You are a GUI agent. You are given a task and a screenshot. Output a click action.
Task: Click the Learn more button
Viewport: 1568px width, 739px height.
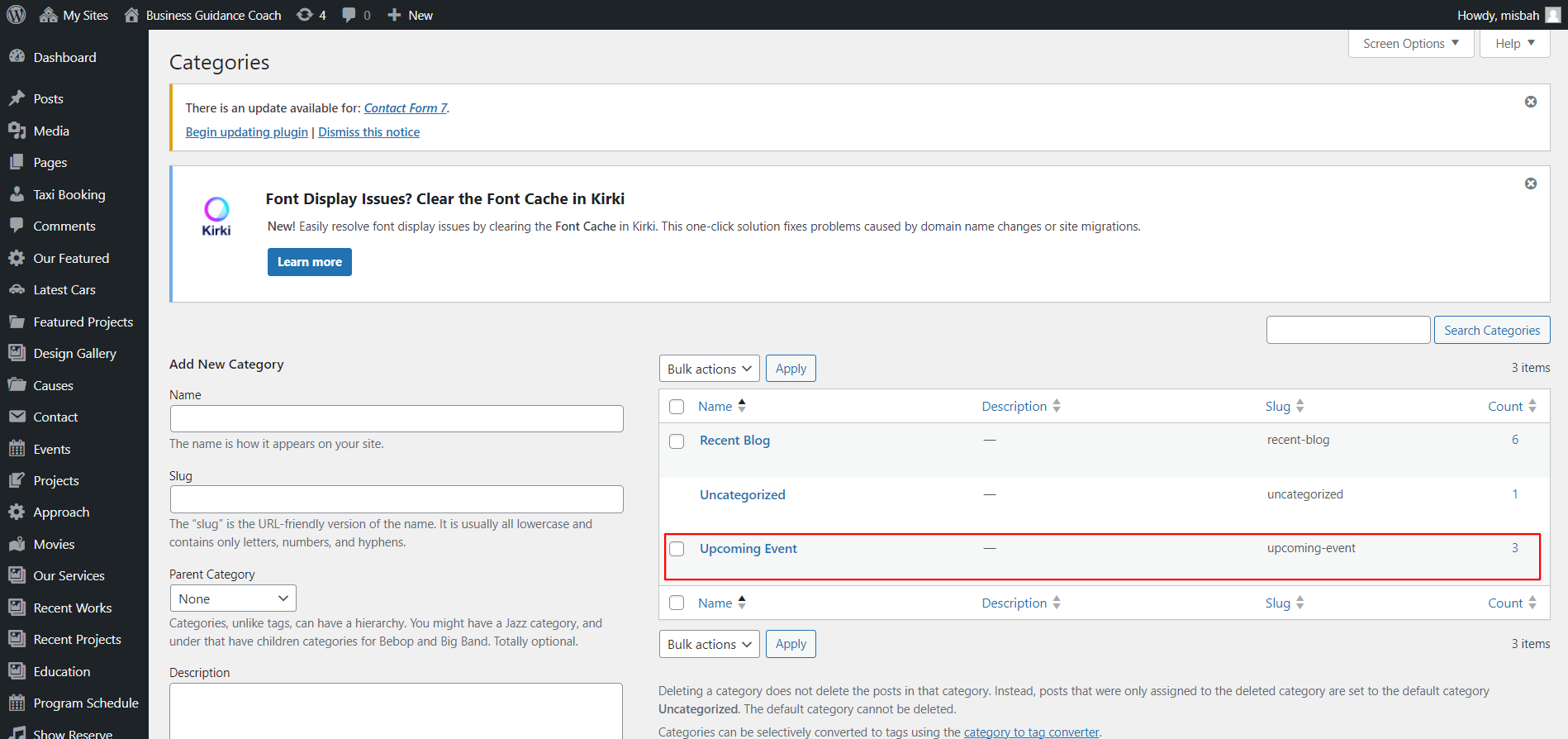[x=309, y=262]
